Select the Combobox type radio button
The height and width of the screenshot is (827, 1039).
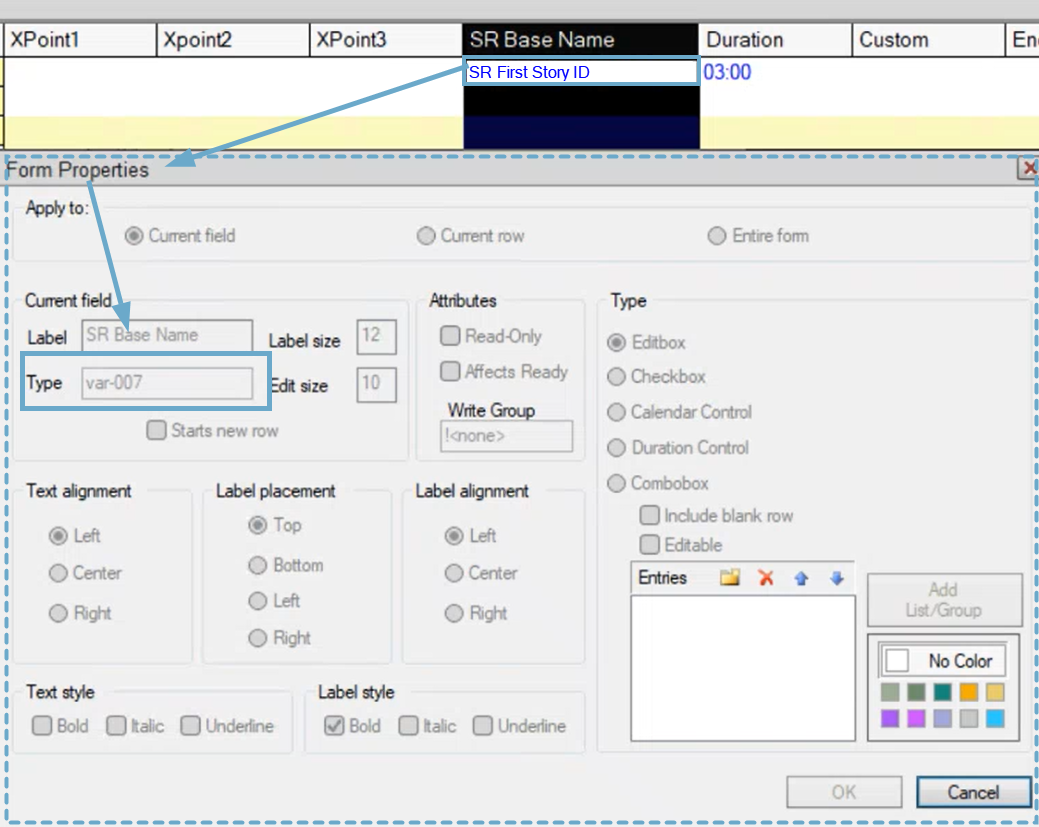[x=617, y=484]
